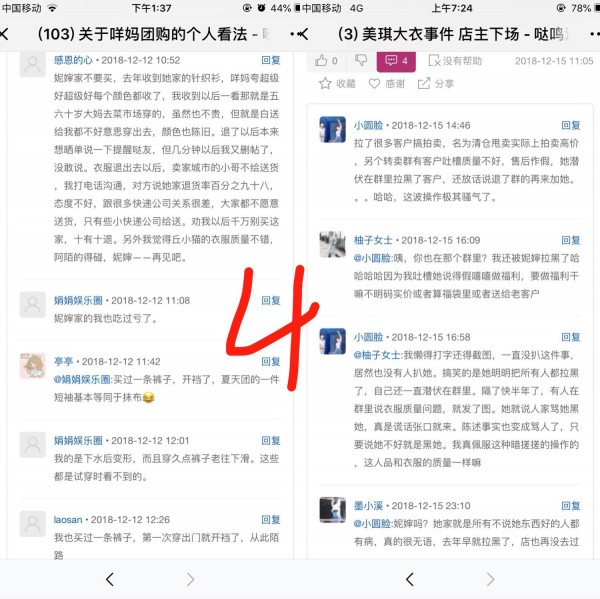The height and width of the screenshot is (599, 600).
Task: Tap the thumbs-down dislike icon
Action: pos(361,60)
